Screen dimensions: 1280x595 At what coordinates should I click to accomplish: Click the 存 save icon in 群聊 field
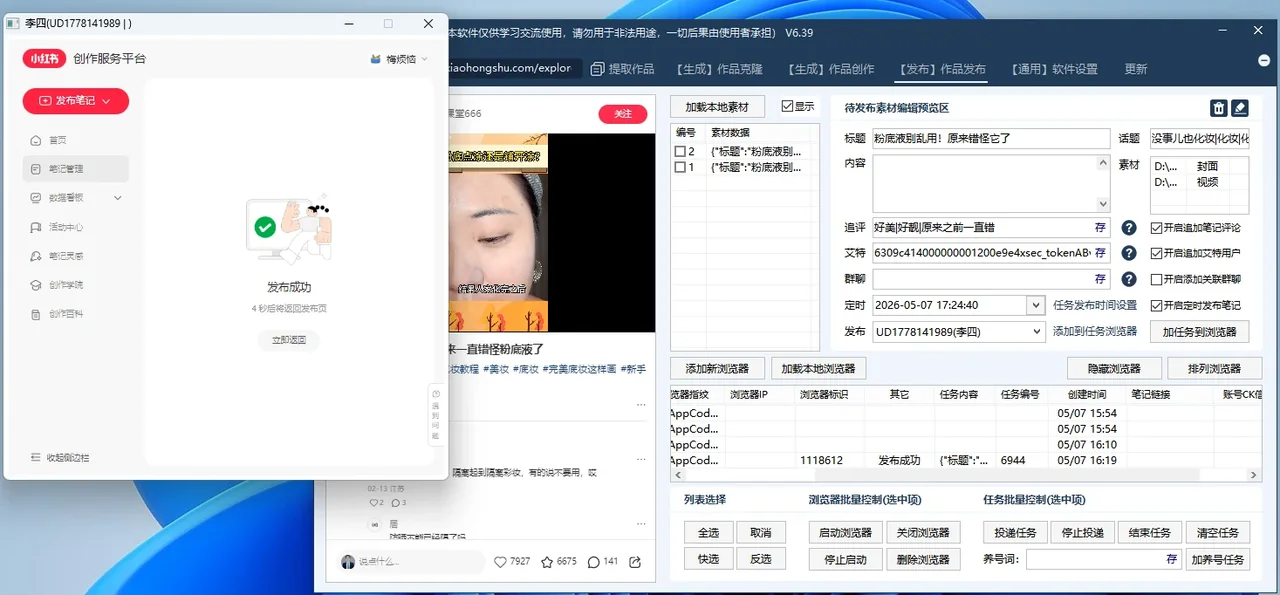[x=1100, y=279]
